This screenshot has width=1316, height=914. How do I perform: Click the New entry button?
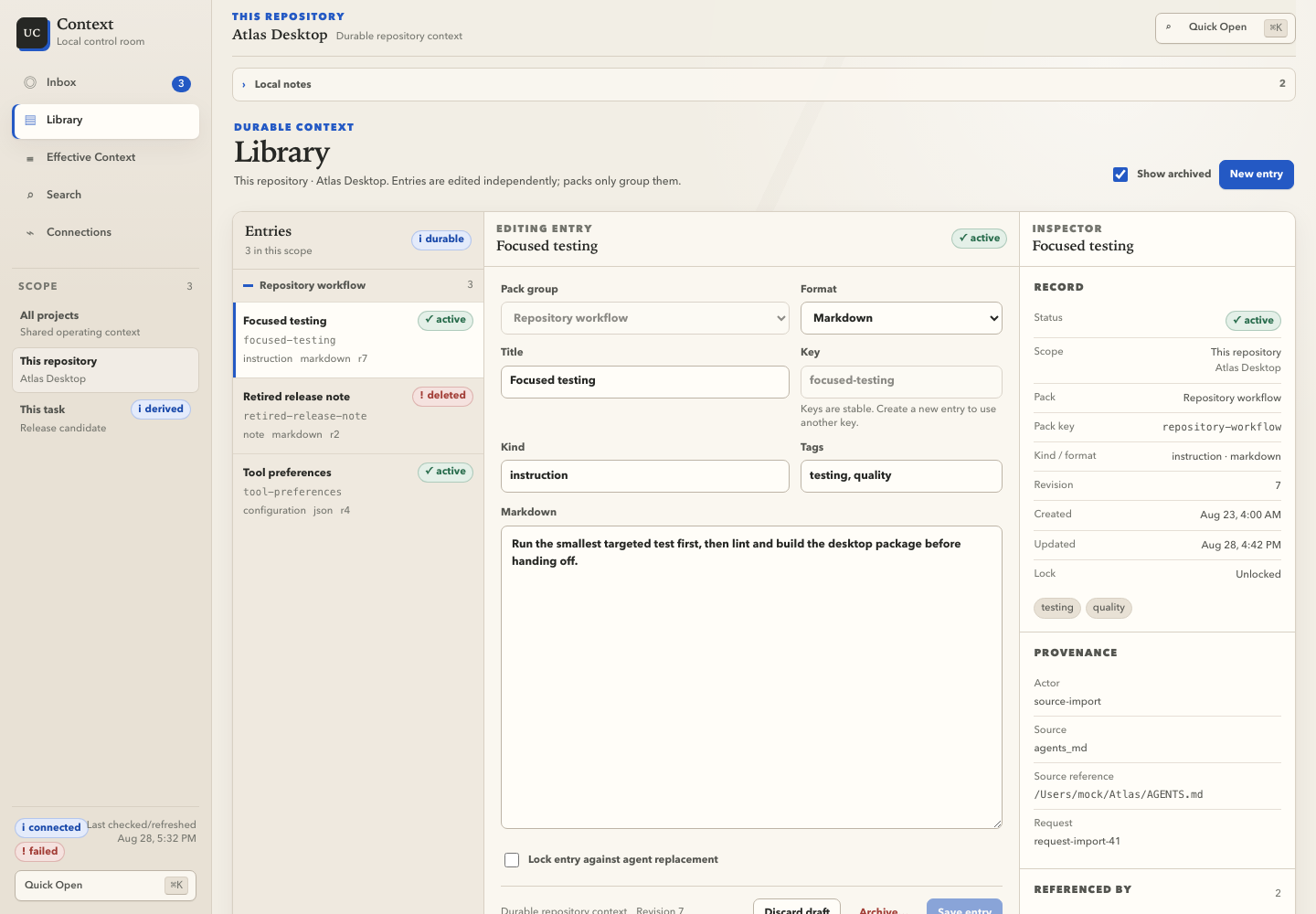(1256, 175)
